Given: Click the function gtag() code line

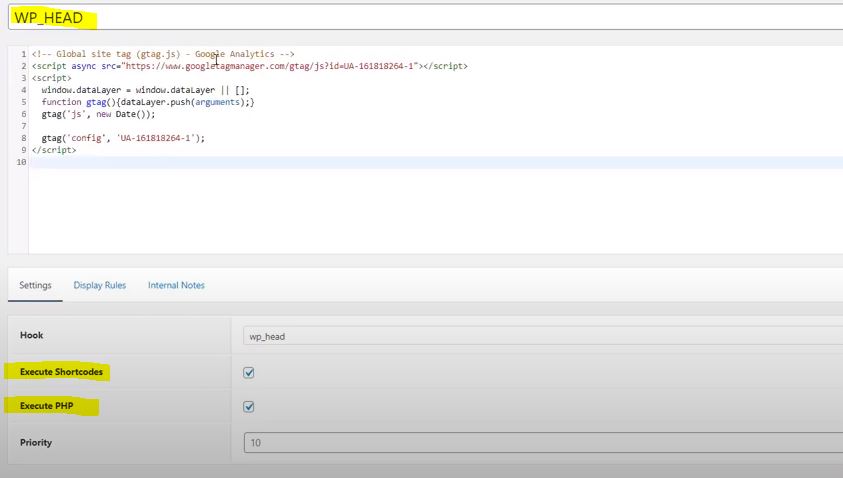Looking at the screenshot, I should 148,102.
